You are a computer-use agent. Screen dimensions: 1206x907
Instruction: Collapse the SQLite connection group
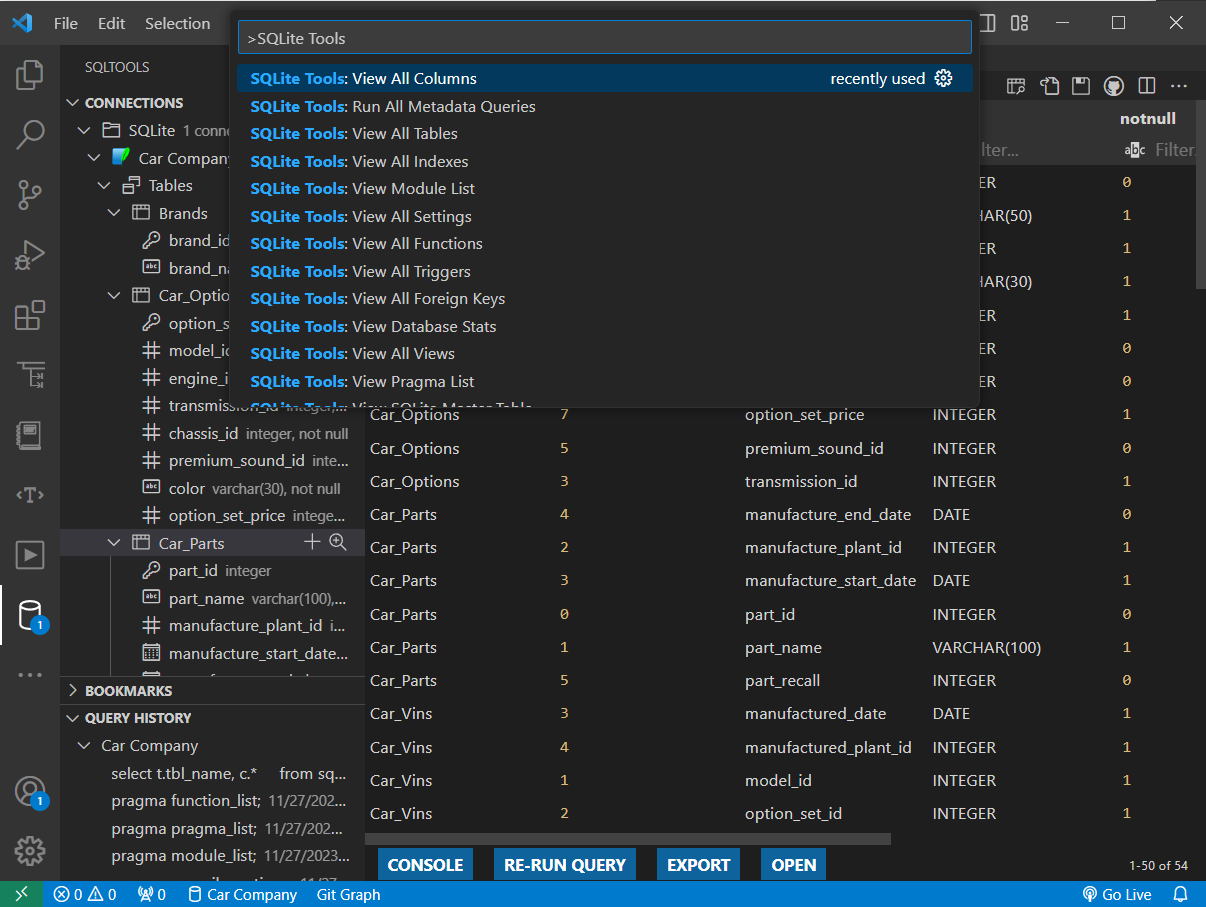point(84,130)
